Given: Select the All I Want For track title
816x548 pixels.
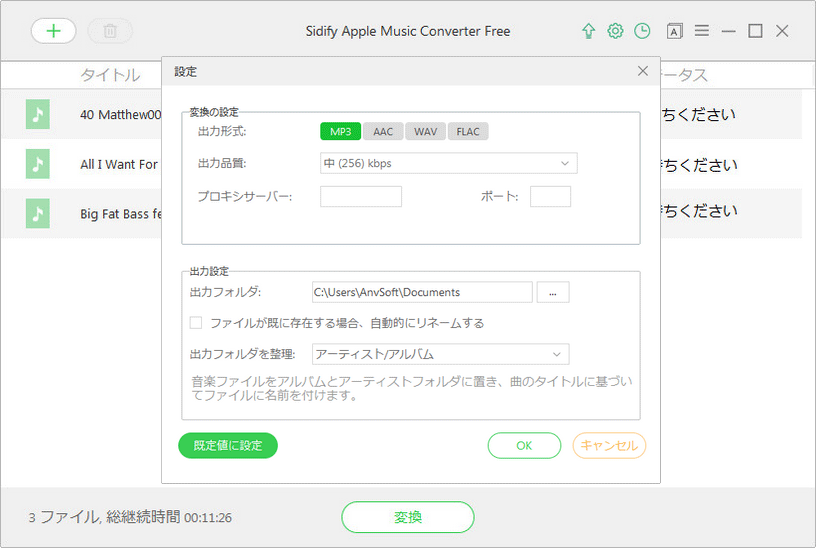Looking at the screenshot, I should click(x=119, y=164).
